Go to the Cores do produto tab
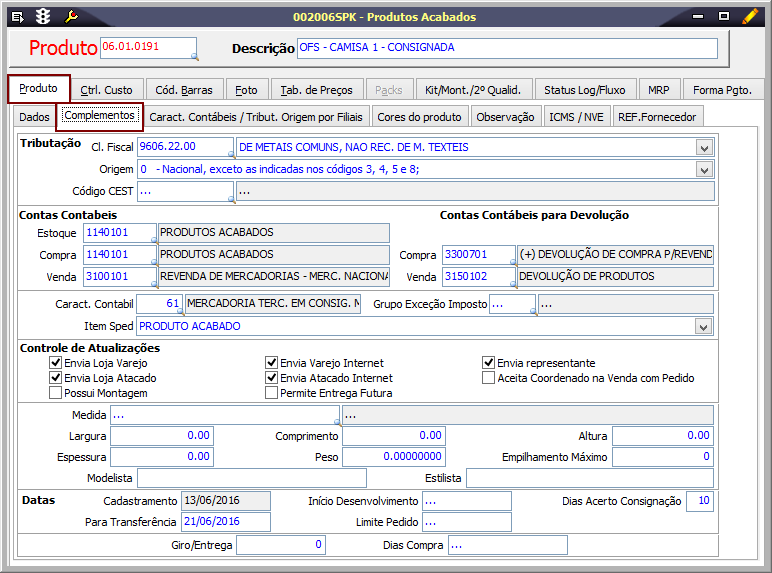772x573 pixels. [419, 117]
